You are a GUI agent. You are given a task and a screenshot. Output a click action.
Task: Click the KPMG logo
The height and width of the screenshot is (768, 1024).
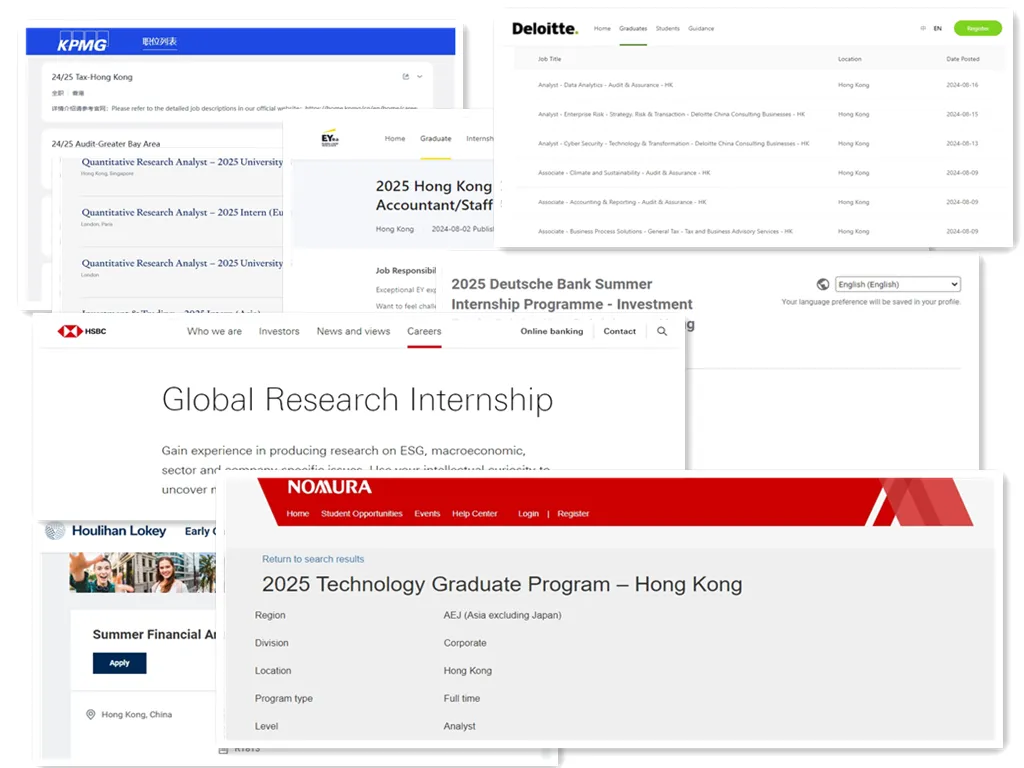pos(82,42)
